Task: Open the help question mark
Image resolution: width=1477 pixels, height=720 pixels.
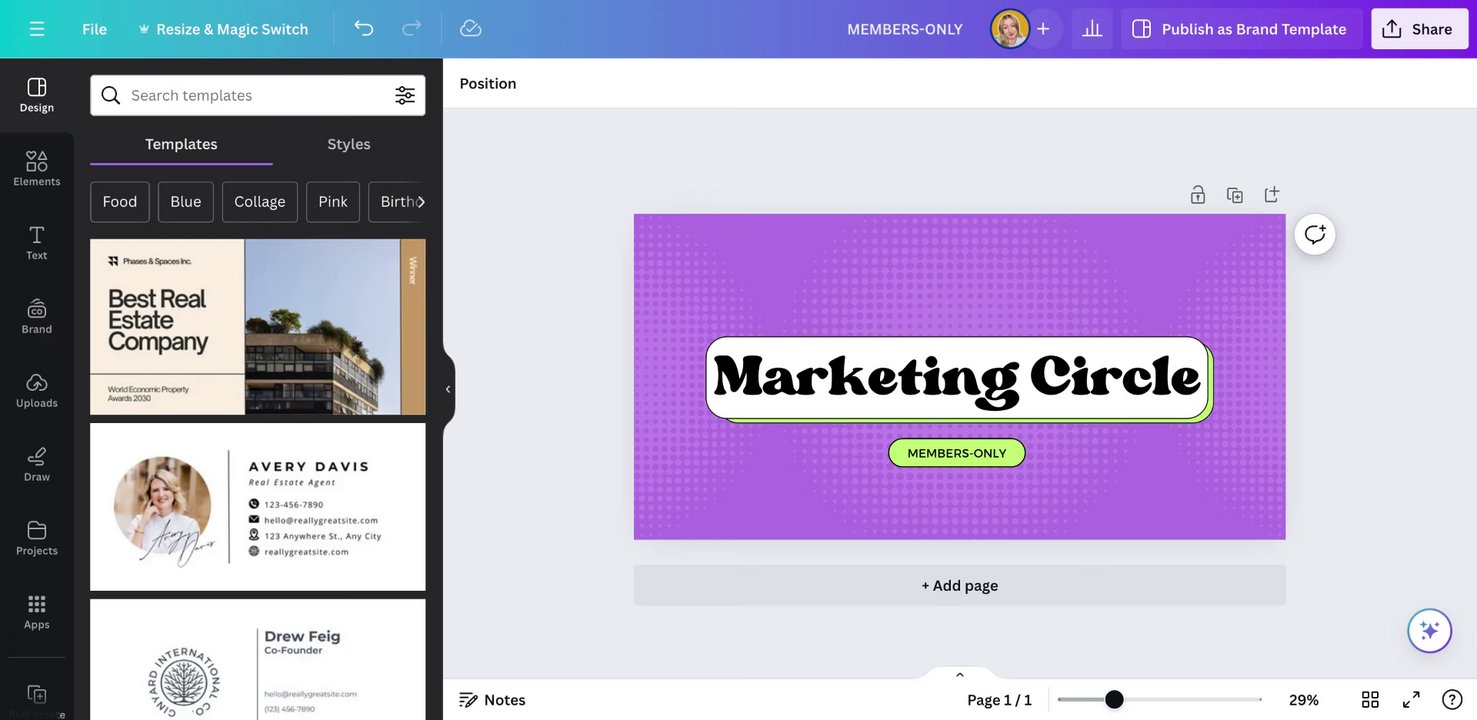Action: 1452,700
